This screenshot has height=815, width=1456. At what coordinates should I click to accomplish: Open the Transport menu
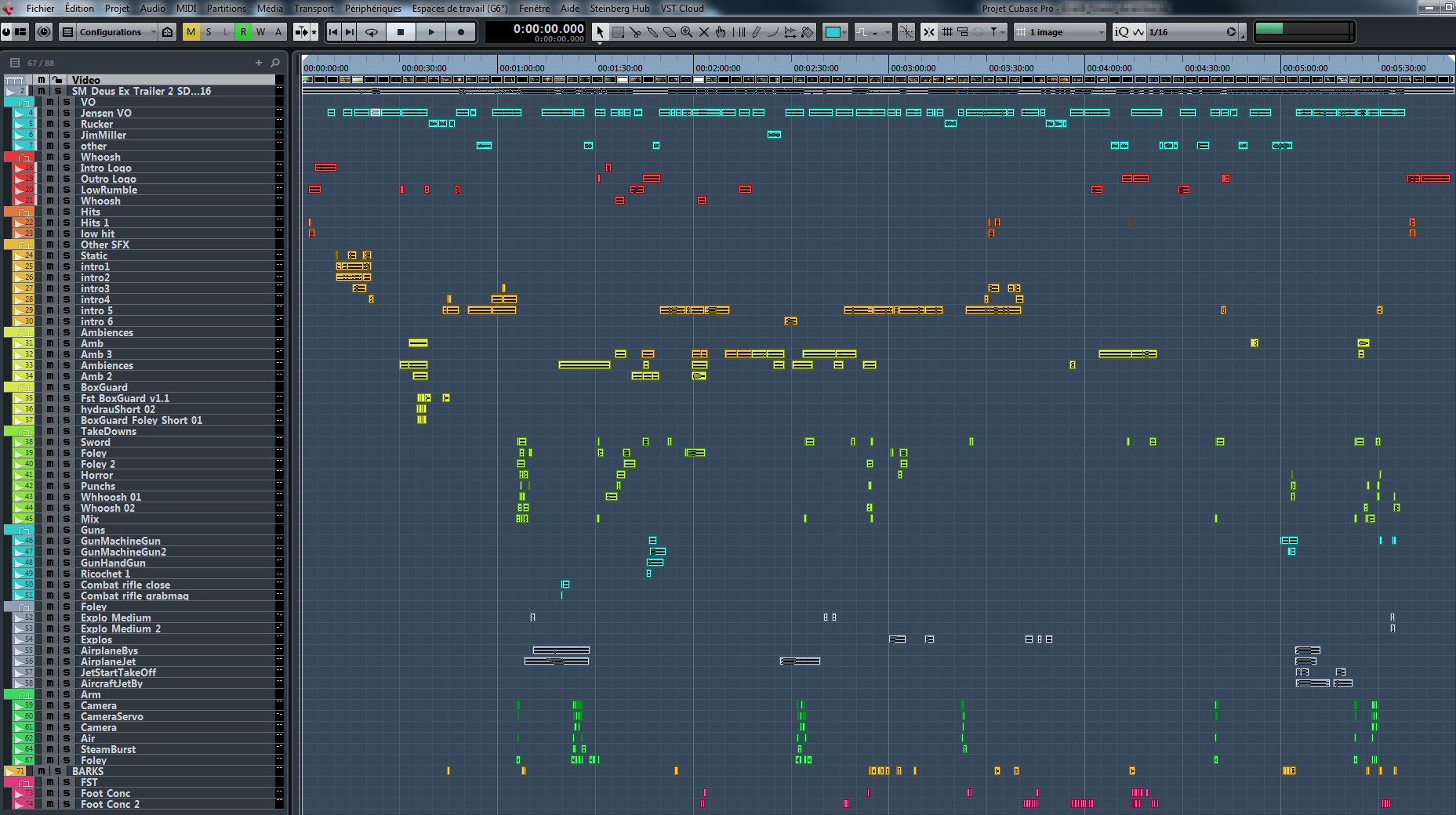314,9
